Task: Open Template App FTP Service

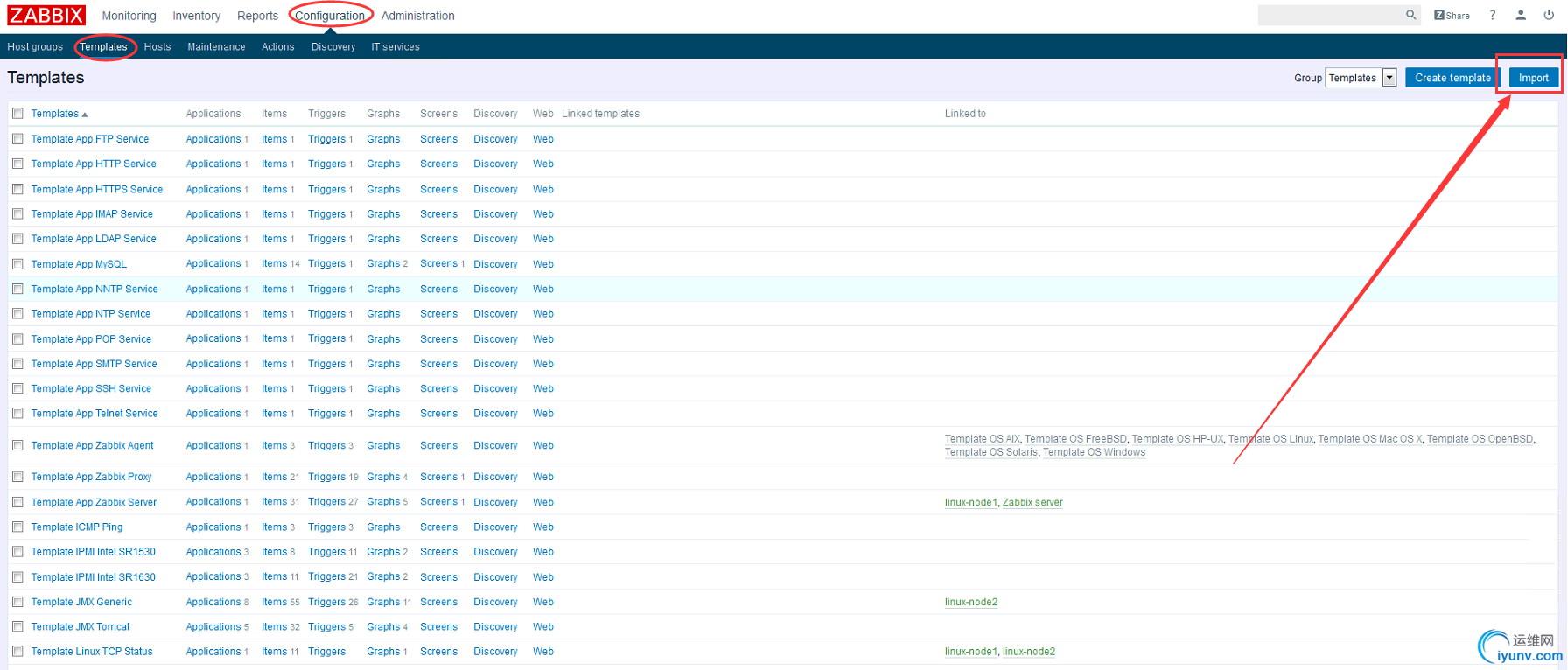Action: point(90,139)
